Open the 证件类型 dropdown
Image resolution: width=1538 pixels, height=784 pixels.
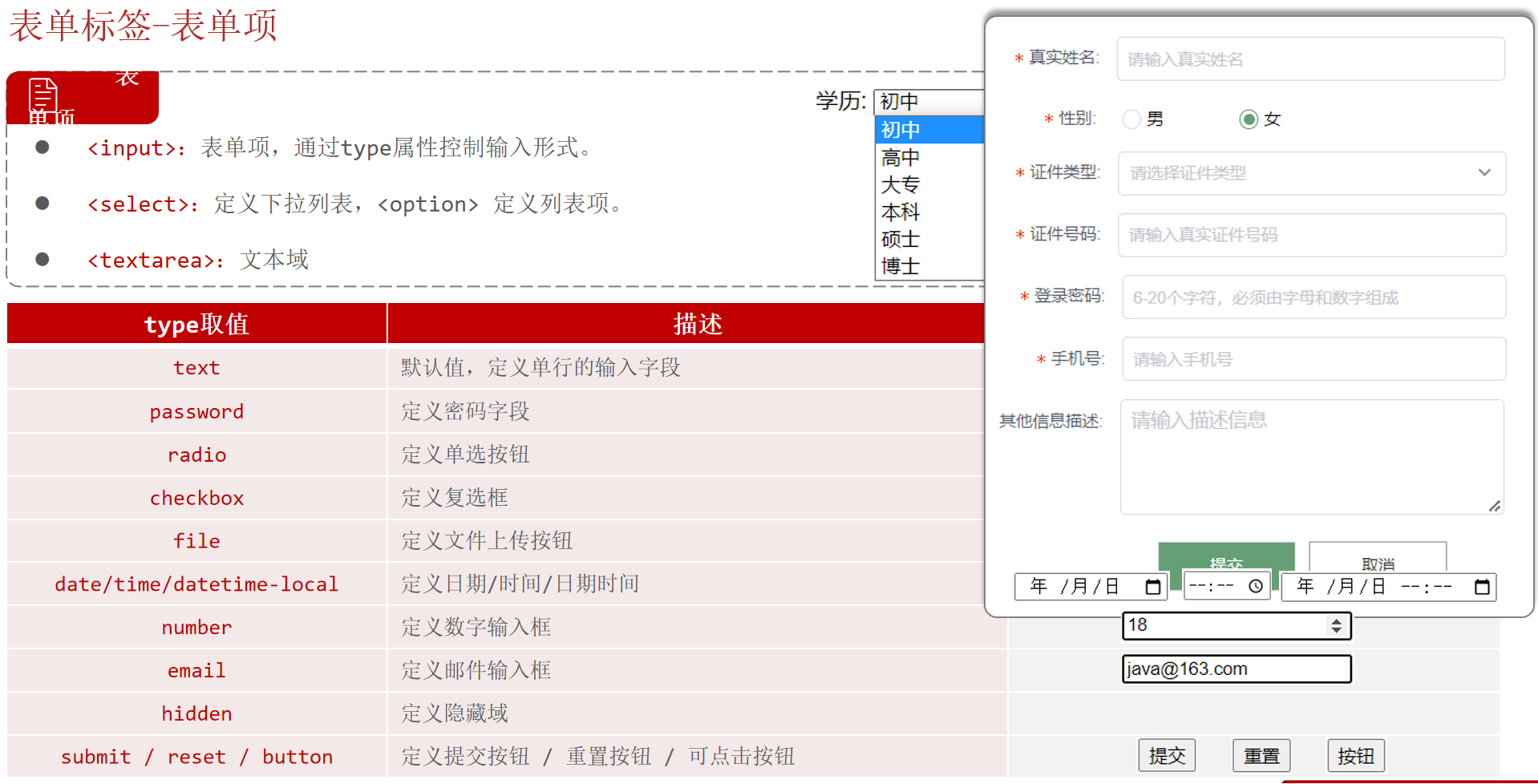pyautogui.click(x=1312, y=173)
